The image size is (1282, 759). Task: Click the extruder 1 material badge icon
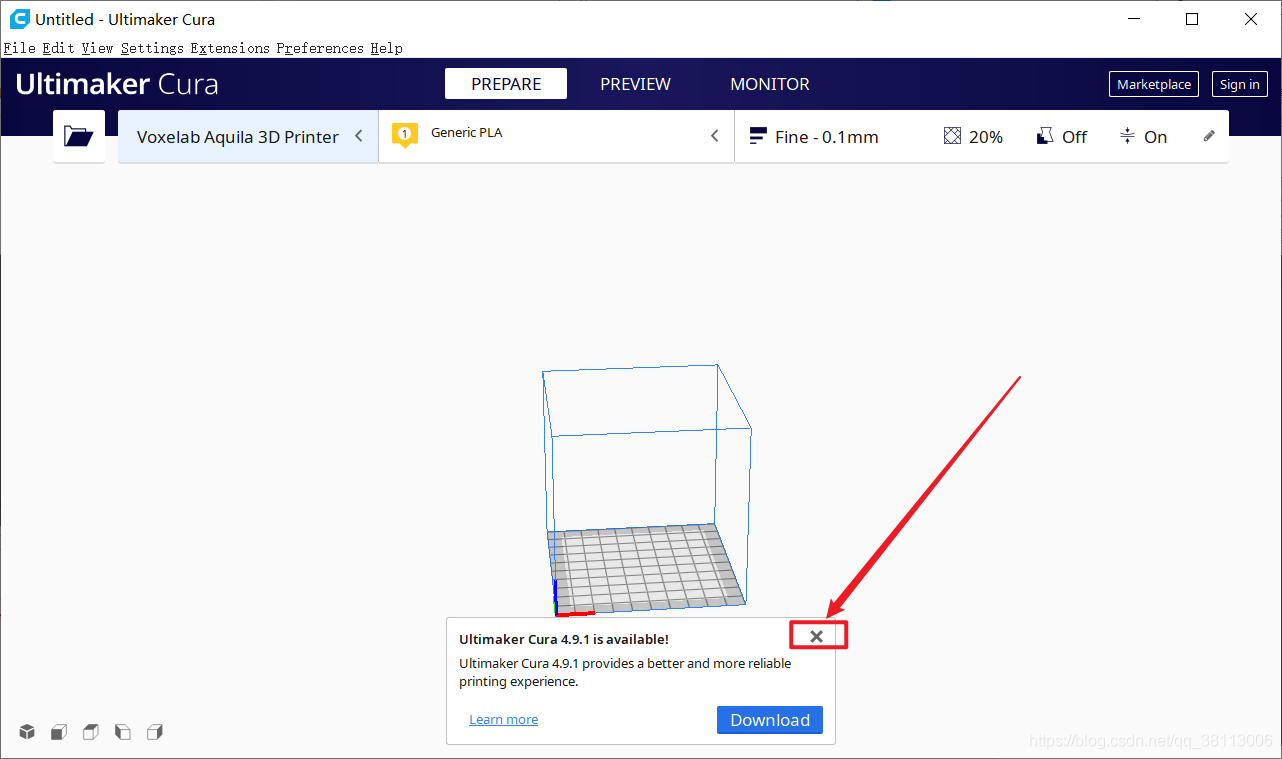point(404,135)
